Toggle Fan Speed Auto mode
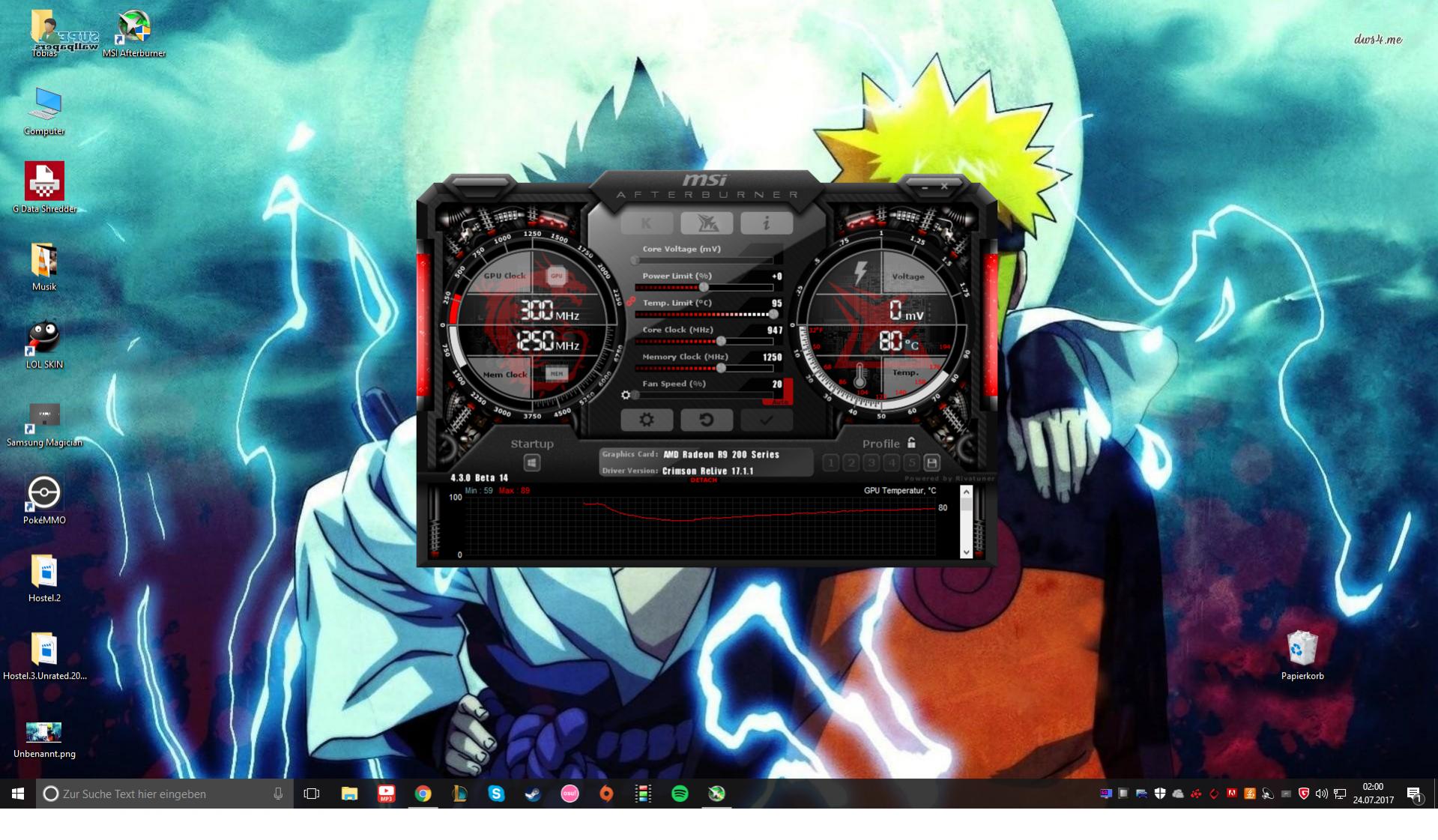This screenshot has width=1438, height=840. 781,402
